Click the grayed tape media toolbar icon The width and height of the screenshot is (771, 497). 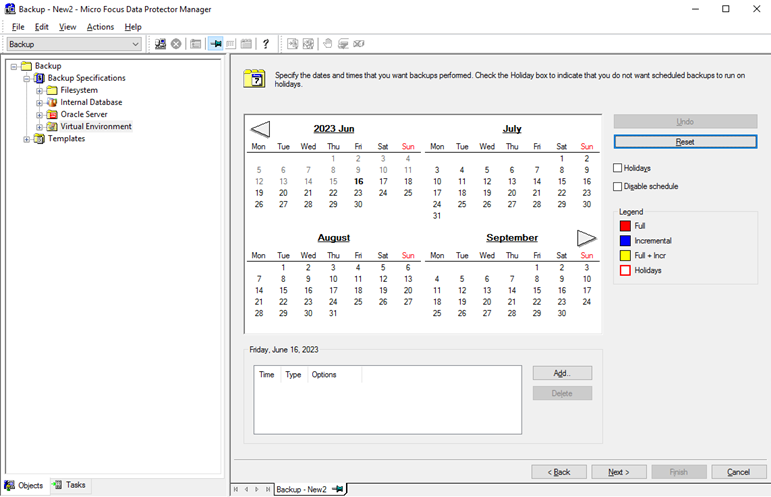coord(359,44)
